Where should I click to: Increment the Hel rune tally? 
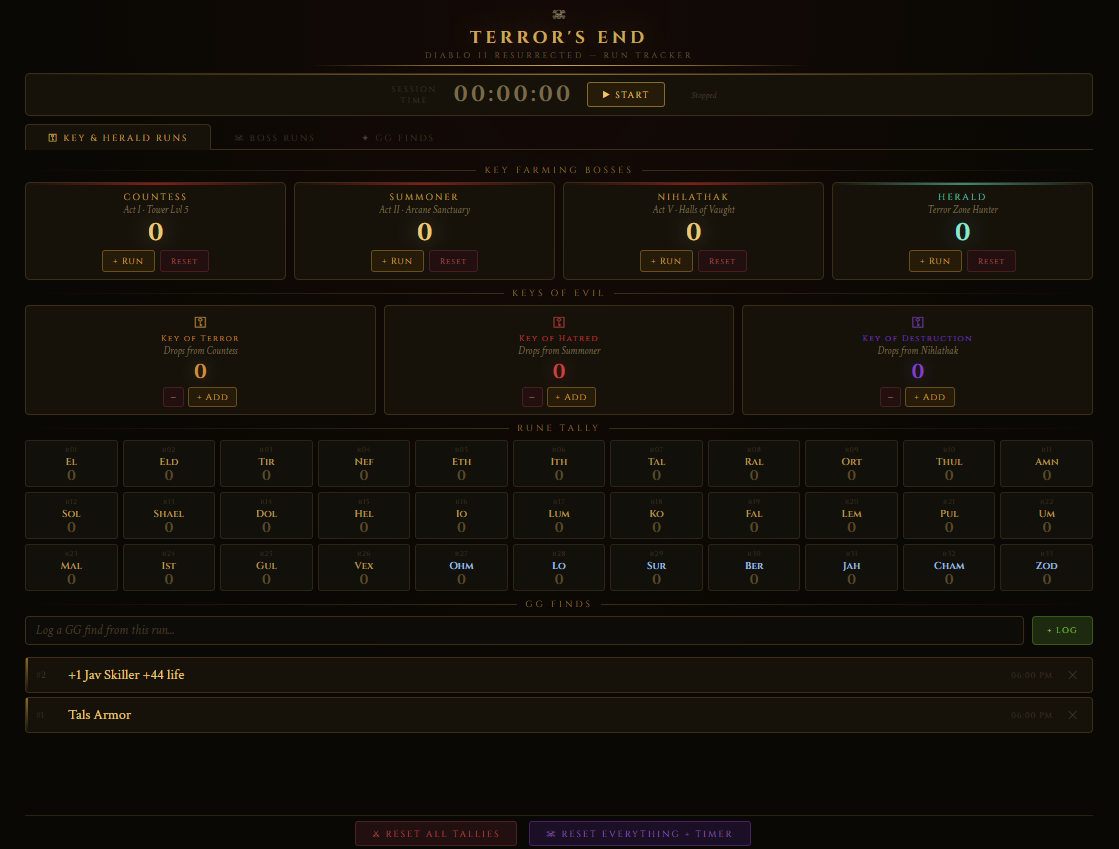[364, 515]
